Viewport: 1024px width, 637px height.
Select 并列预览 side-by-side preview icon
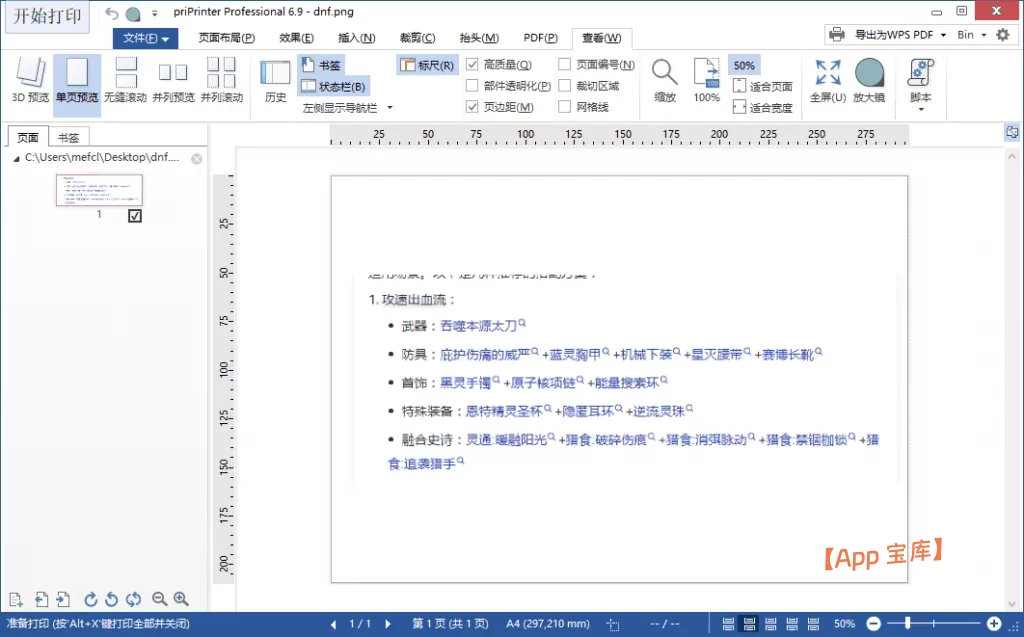pos(173,80)
